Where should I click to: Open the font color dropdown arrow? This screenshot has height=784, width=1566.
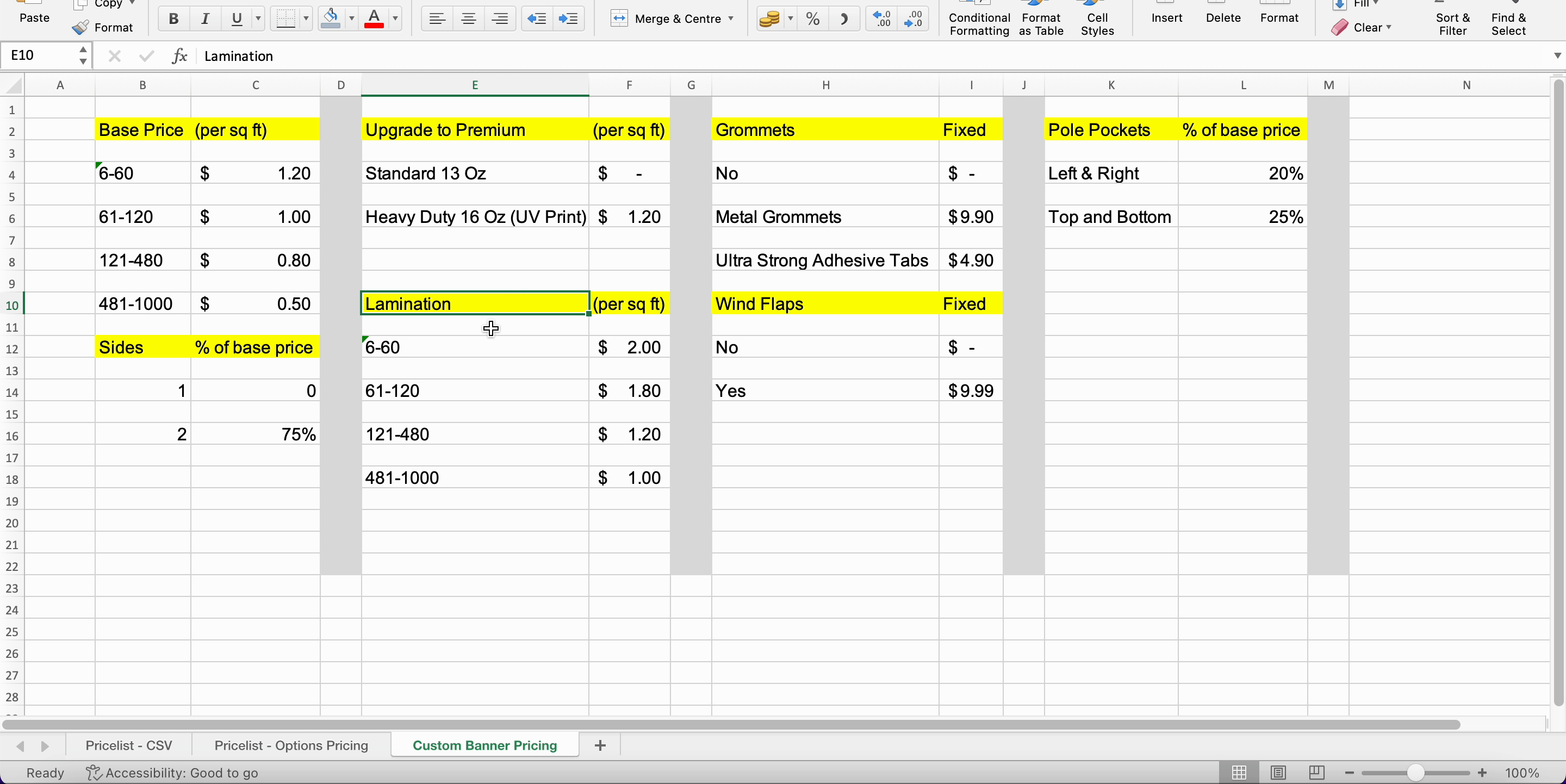tap(396, 19)
